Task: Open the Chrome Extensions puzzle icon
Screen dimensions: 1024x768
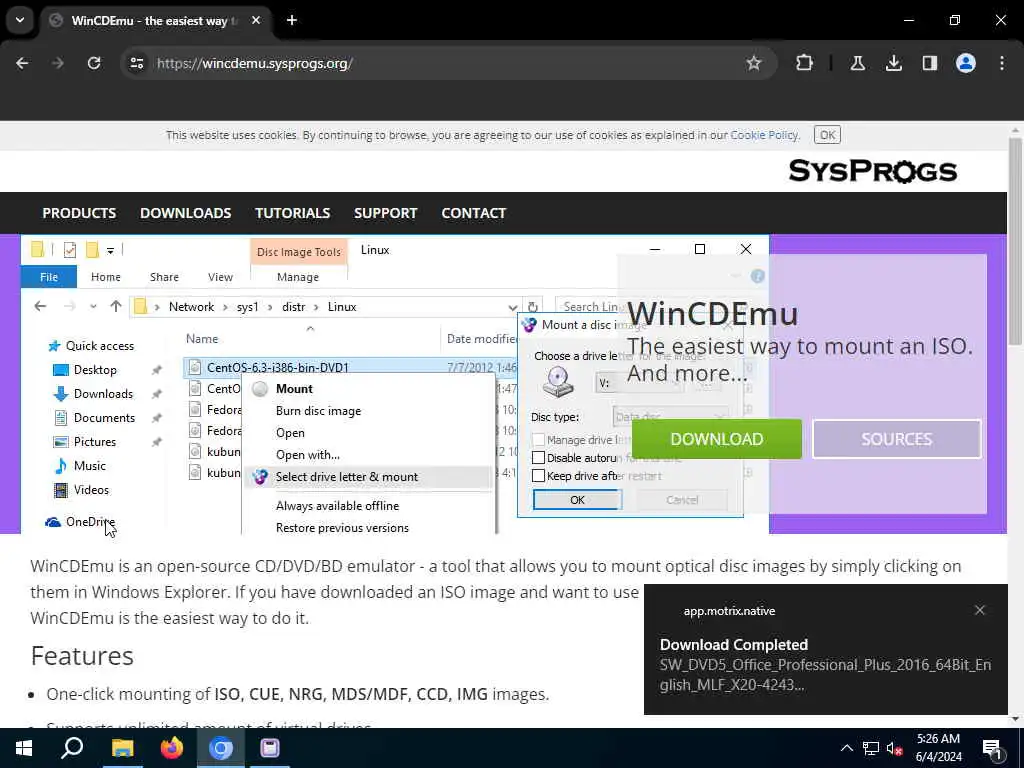Action: point(805,63)
